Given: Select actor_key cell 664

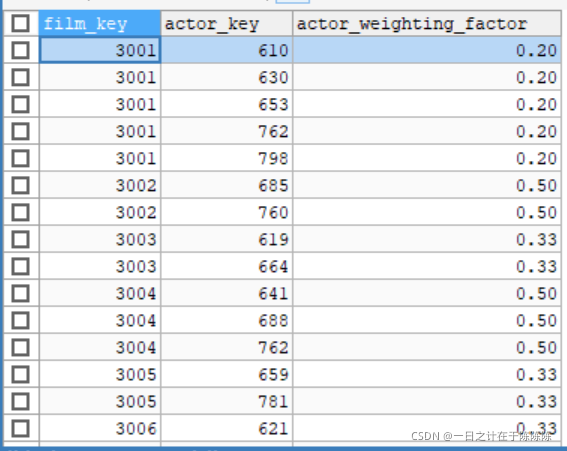Looking at the screenshot, I should 227,266.
